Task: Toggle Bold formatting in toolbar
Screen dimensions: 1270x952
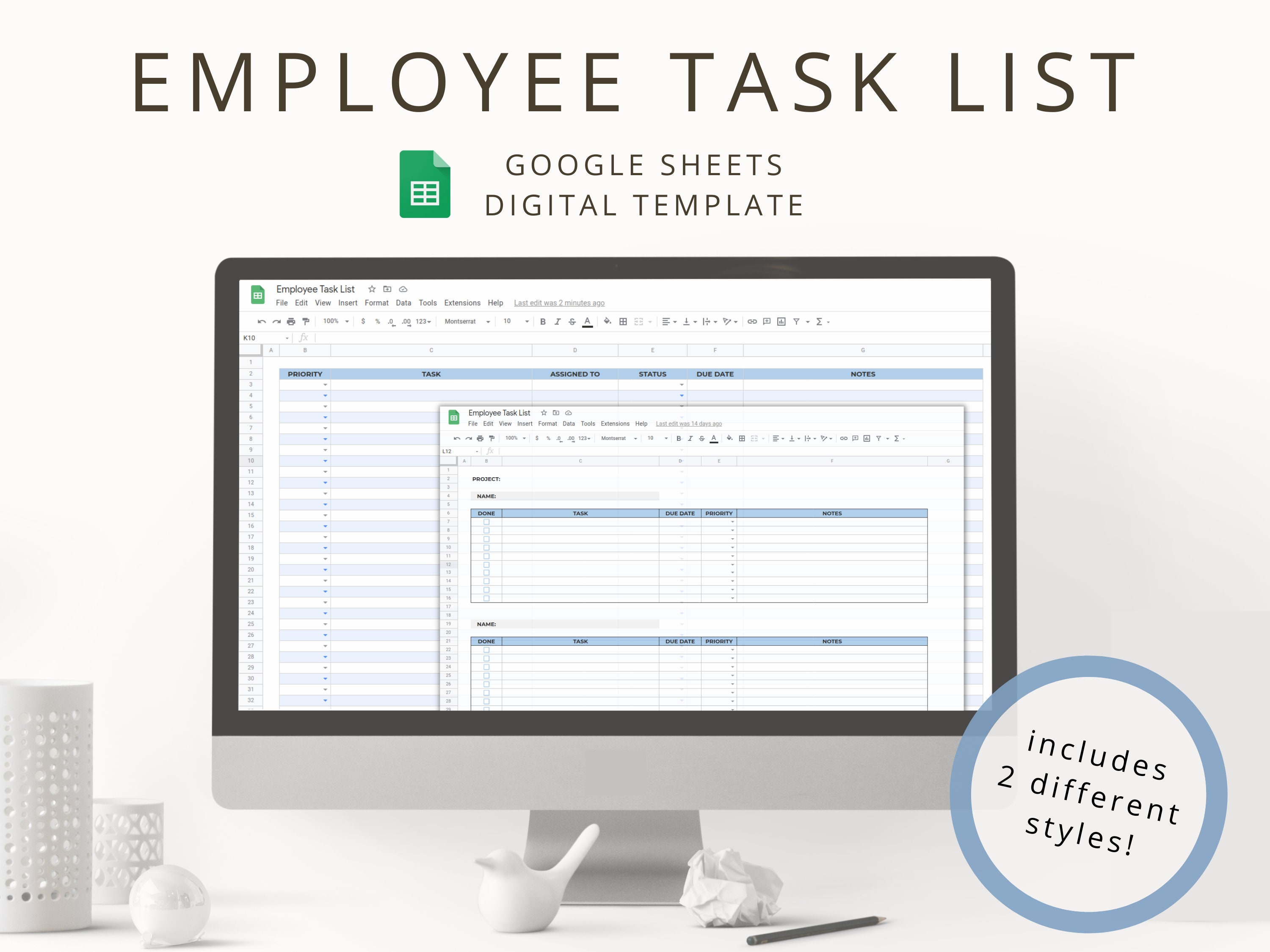Action: (543, 321)
